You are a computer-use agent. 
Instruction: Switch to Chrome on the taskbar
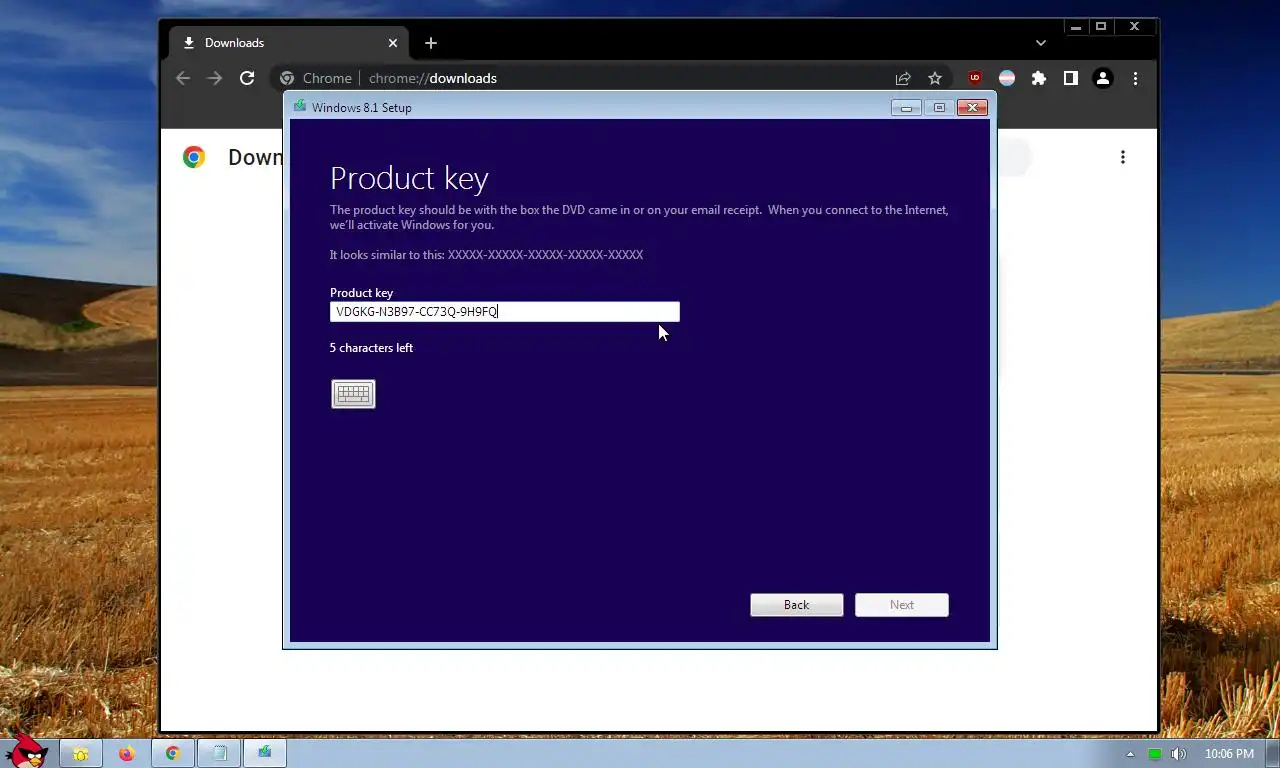click(x=173, y=754)
